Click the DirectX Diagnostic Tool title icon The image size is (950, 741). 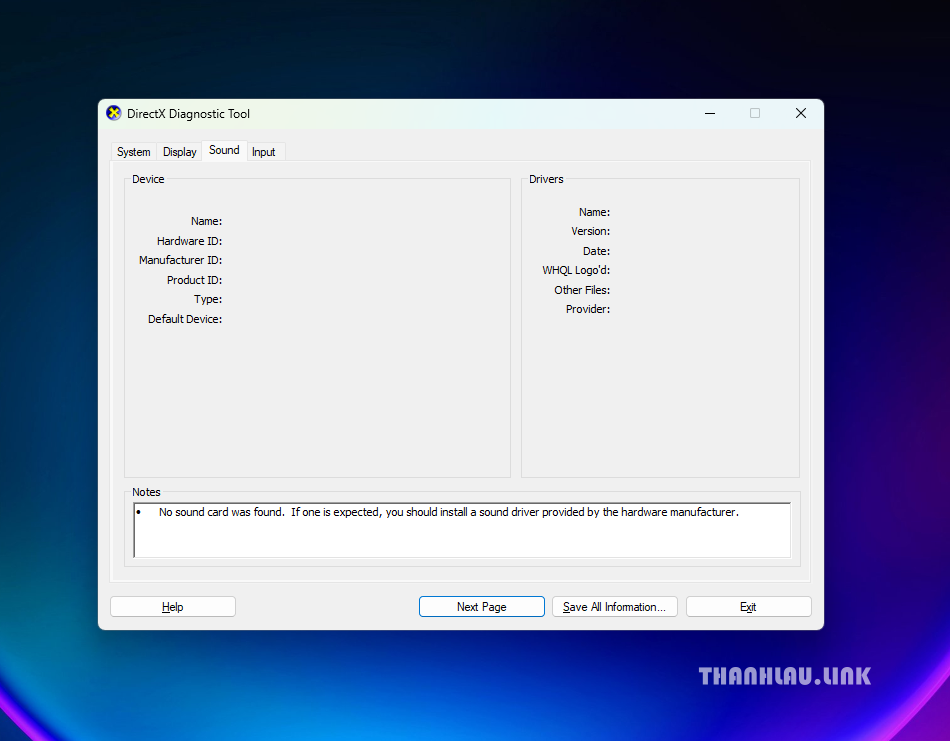(x=113, y=113)
